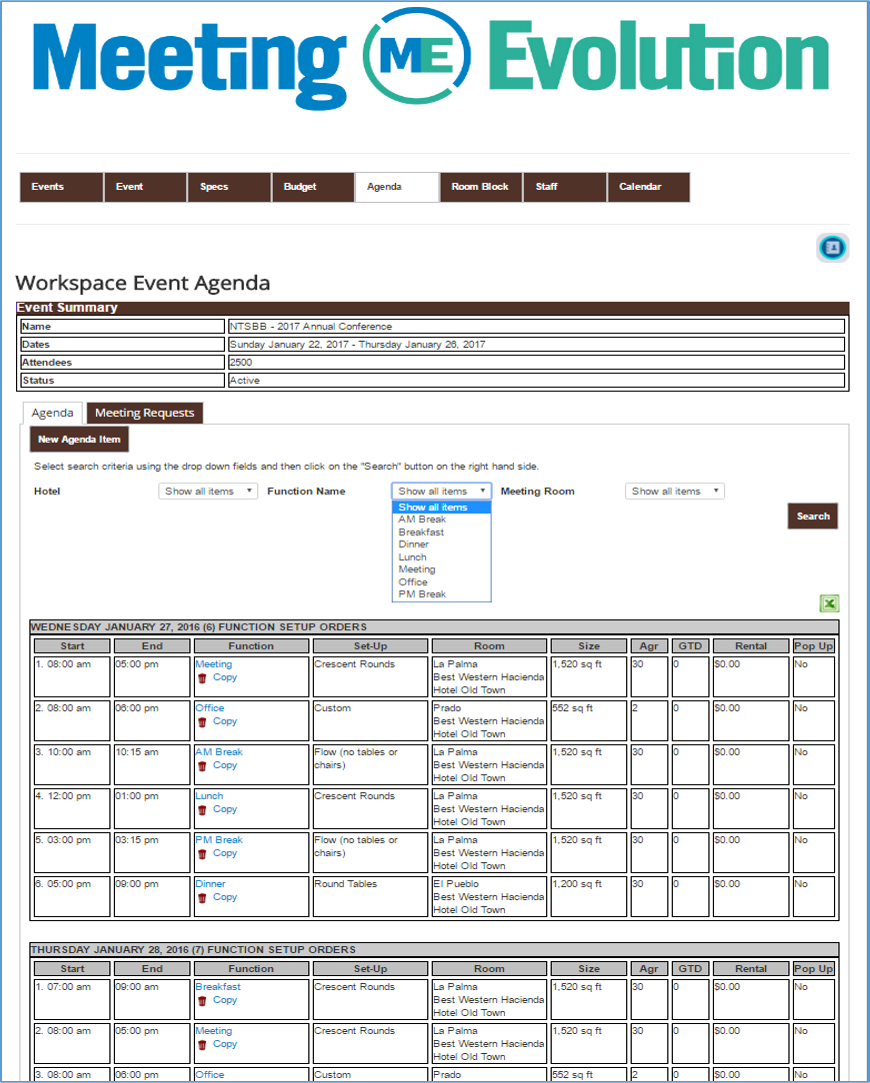Choose Dinner from the dropdown list
This screenshot has height=1083, width=870.
pos(414,544)
